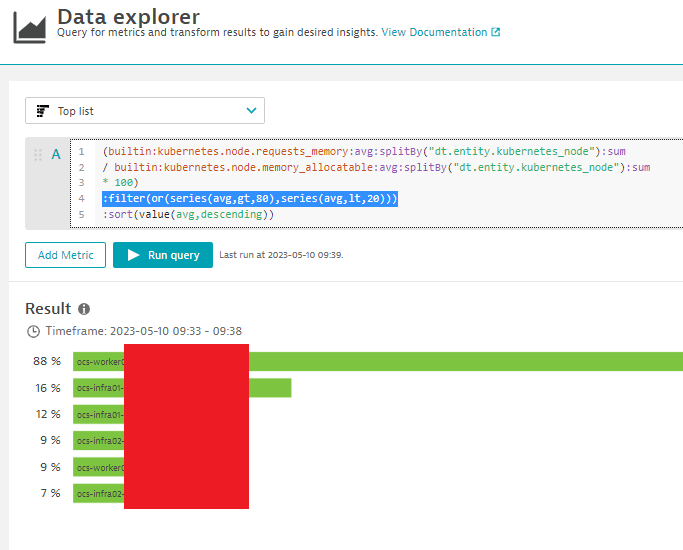Select the 88 % ocs-worker bar

[x=465, y=361]
